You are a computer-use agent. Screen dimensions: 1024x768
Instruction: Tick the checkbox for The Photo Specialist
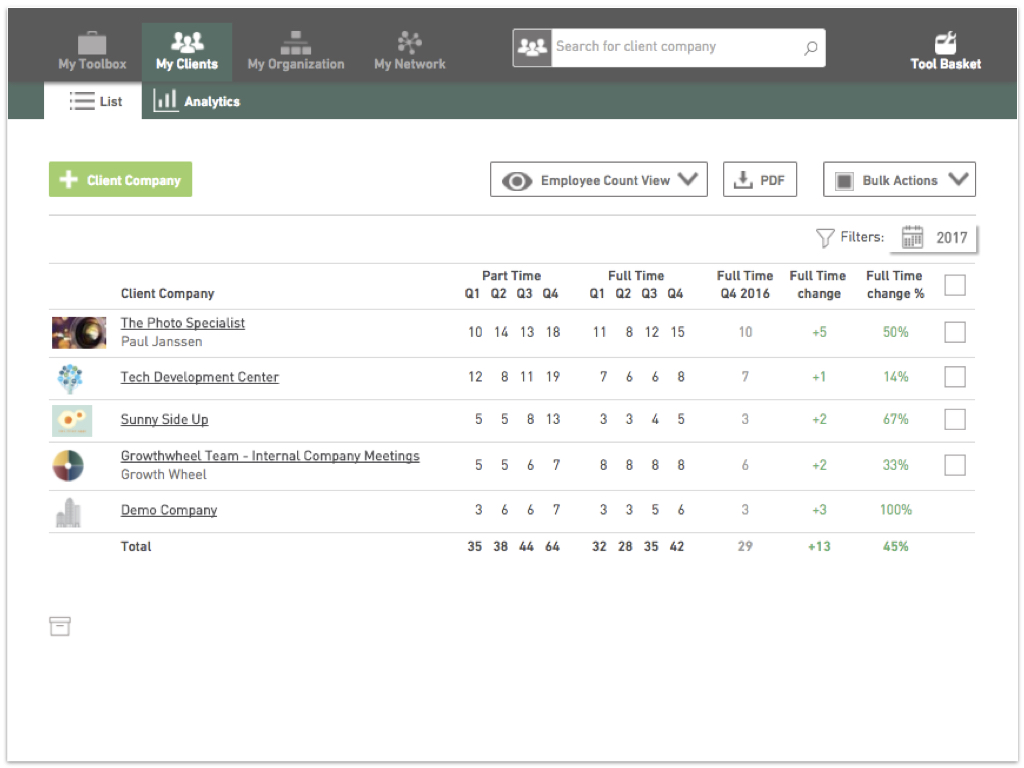tap(955, 332)
